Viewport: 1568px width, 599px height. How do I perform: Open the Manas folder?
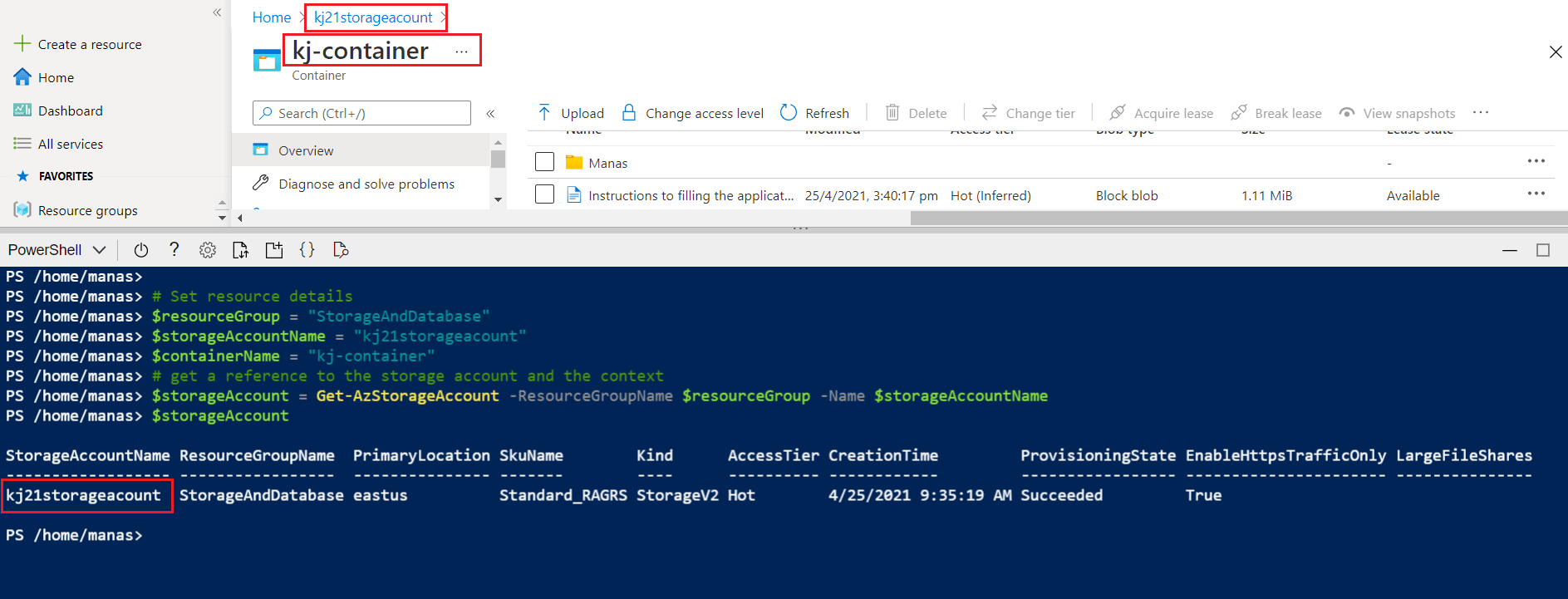click(607, 163)
